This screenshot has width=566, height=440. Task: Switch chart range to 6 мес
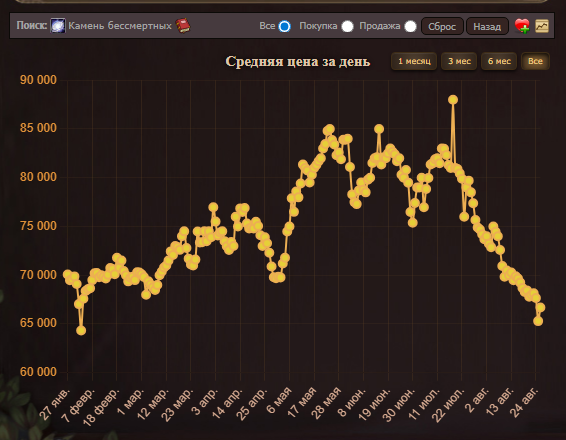pyautogui.click(x=499, y=61)
